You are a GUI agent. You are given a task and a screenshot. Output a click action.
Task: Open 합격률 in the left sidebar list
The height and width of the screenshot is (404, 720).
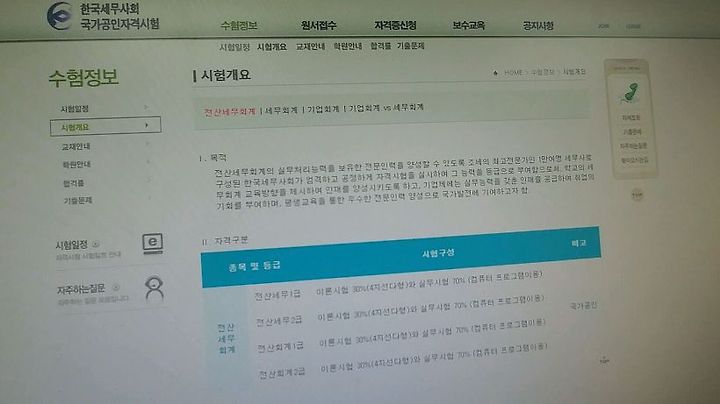[x=73, y=183]
